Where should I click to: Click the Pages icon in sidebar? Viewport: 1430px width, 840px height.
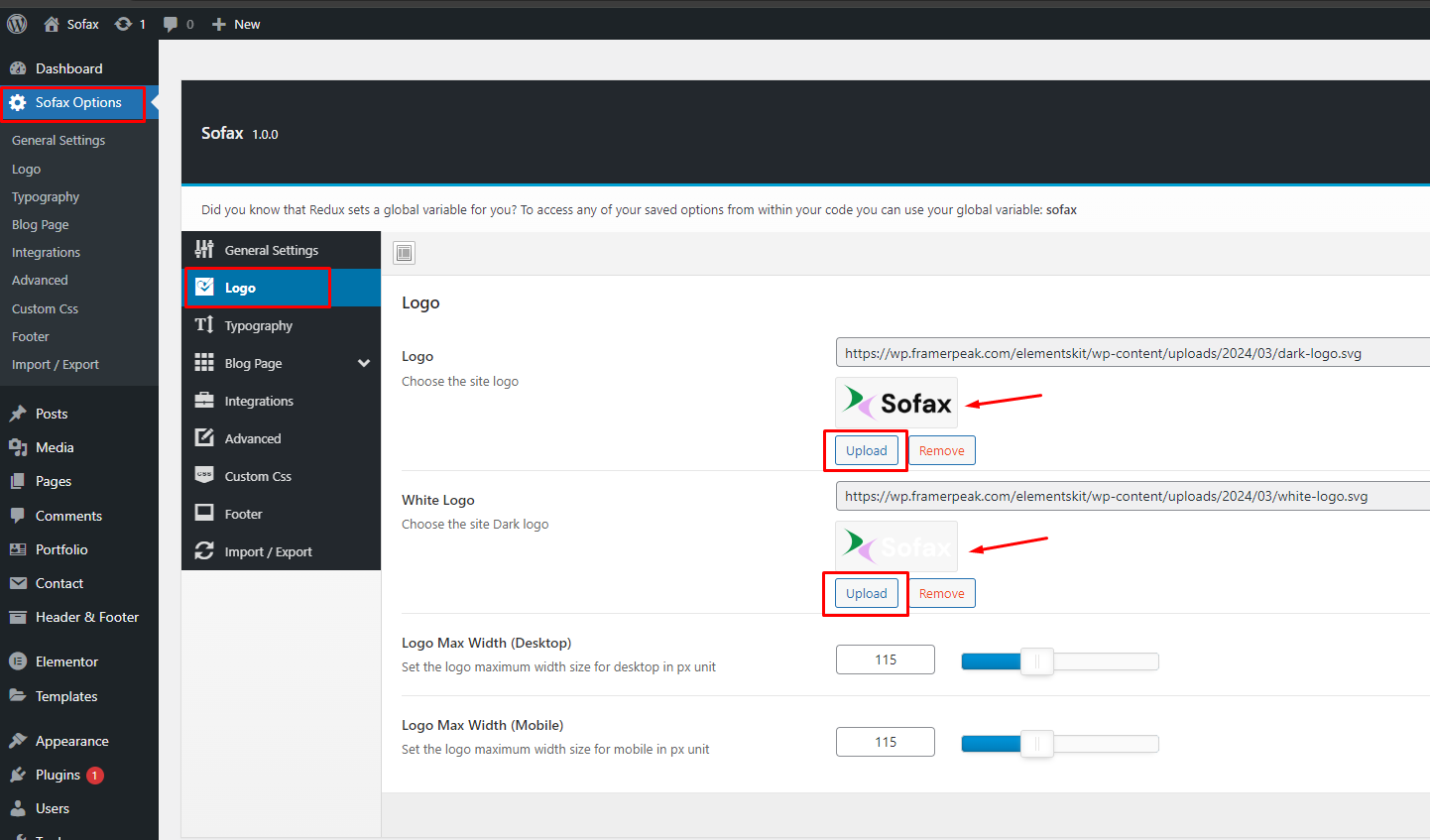[x=18, y=481]
